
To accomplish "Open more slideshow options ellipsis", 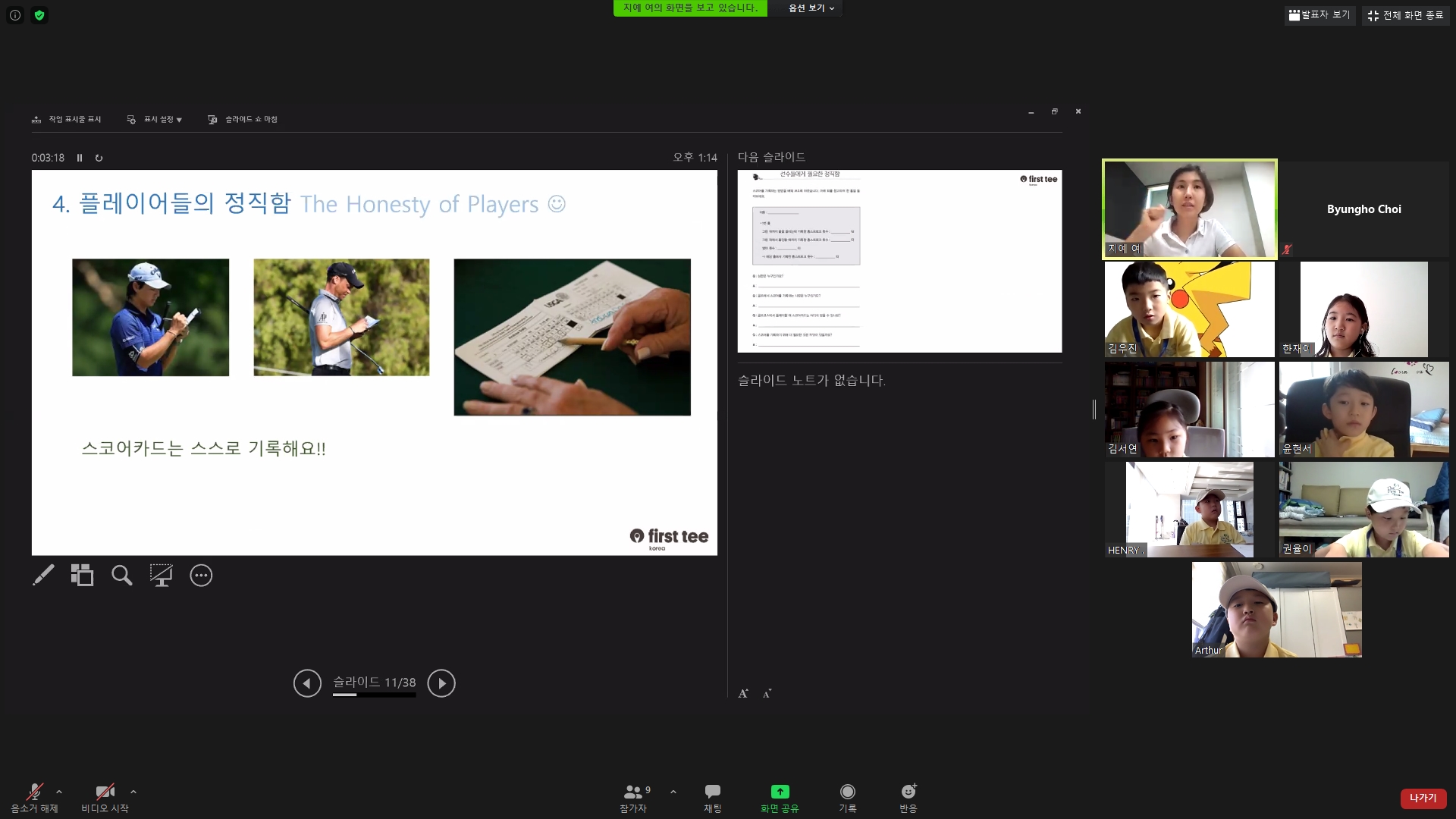I will (x=201, y=576).
